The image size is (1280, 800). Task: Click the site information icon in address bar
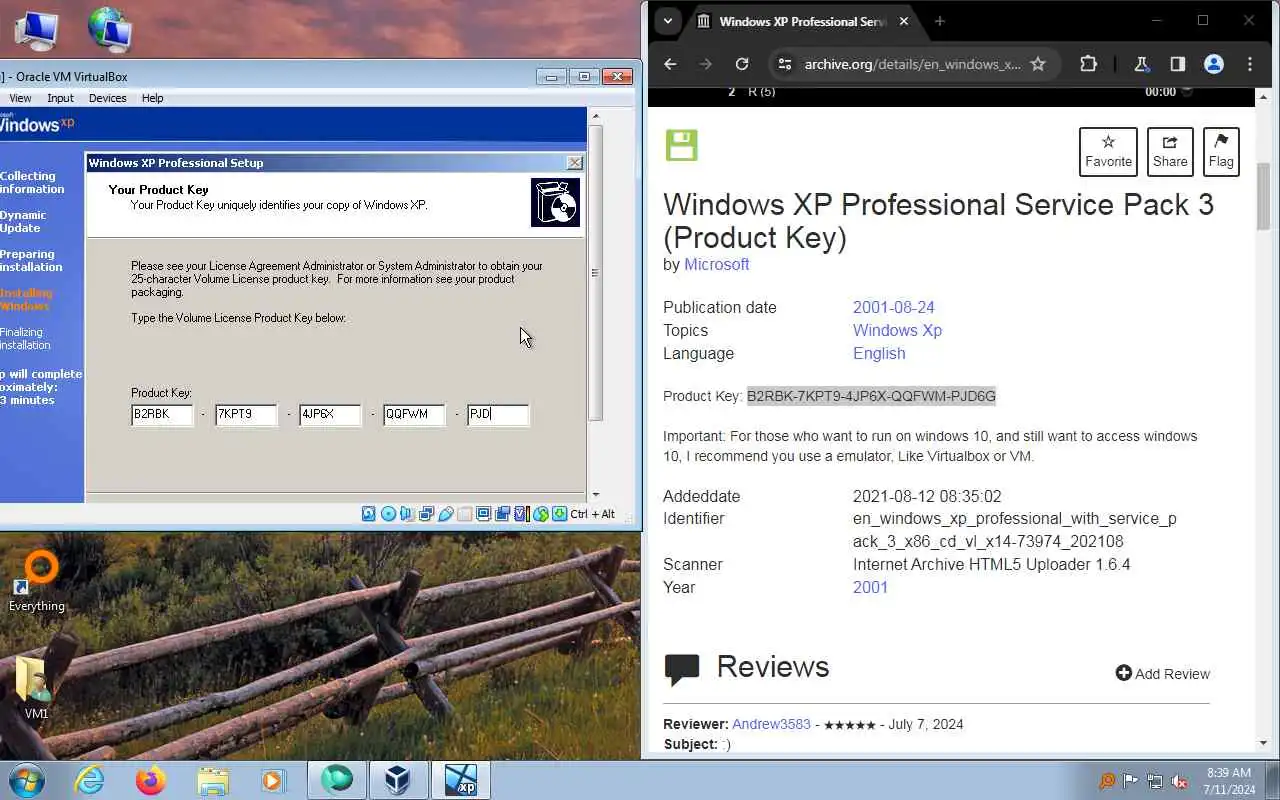(785, 64)
